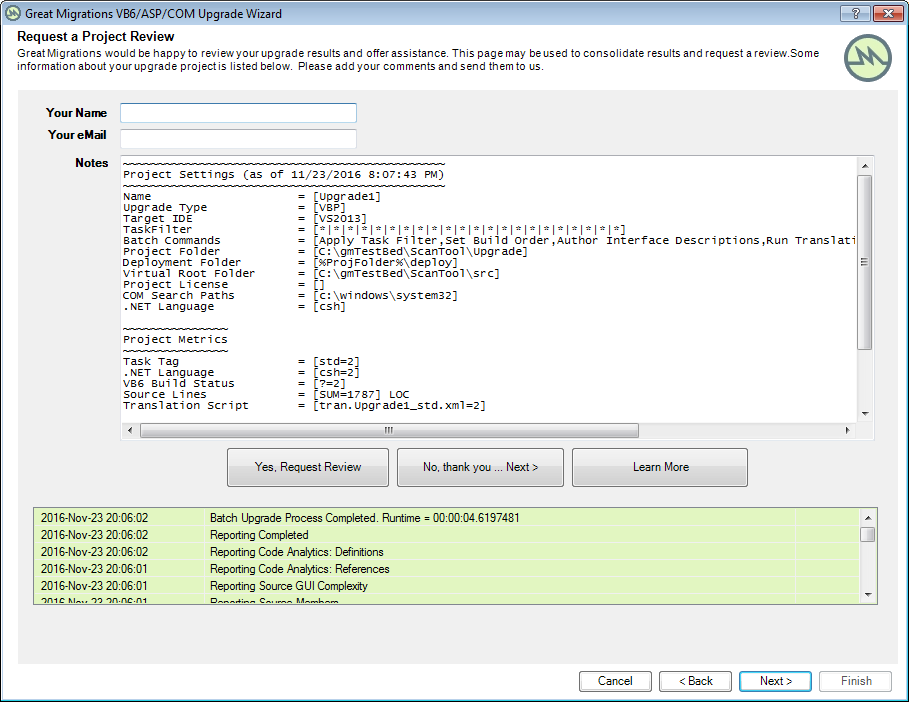Click the Great Migrations logo icon
This screenshot has height=702, width=909.
click(x=866, y=59)
